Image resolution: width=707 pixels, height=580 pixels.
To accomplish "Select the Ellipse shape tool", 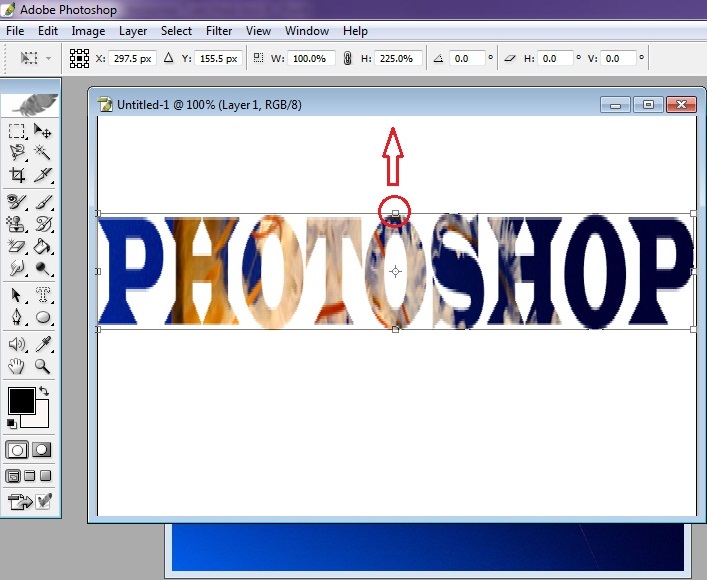I will tap(43, 317).
